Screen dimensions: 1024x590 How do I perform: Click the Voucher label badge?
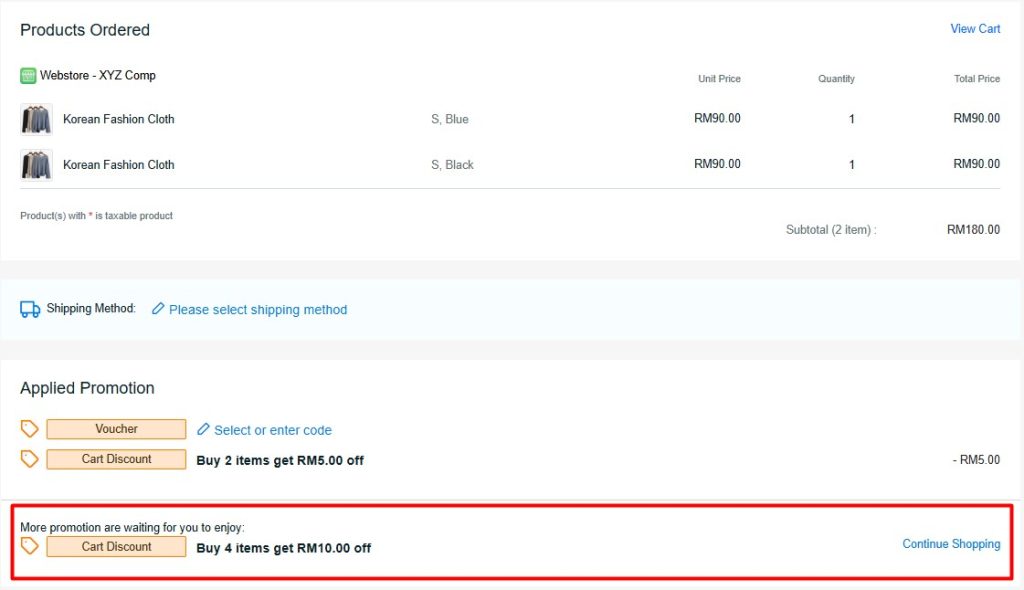pyautogui.click(x=116, y=429)
